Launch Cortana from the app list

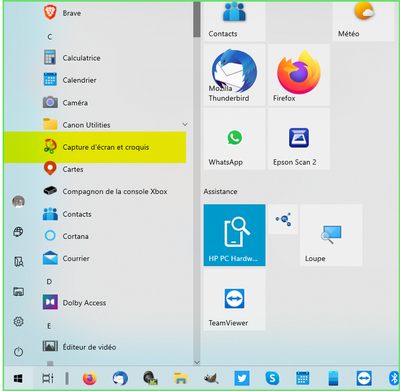tap(66, 236)
